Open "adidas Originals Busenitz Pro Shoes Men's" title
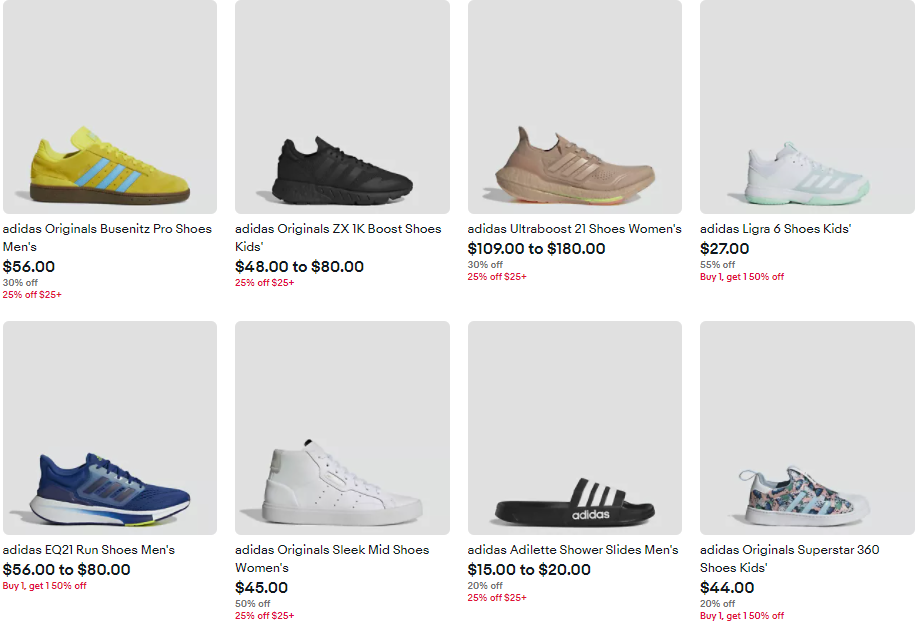 107,238
